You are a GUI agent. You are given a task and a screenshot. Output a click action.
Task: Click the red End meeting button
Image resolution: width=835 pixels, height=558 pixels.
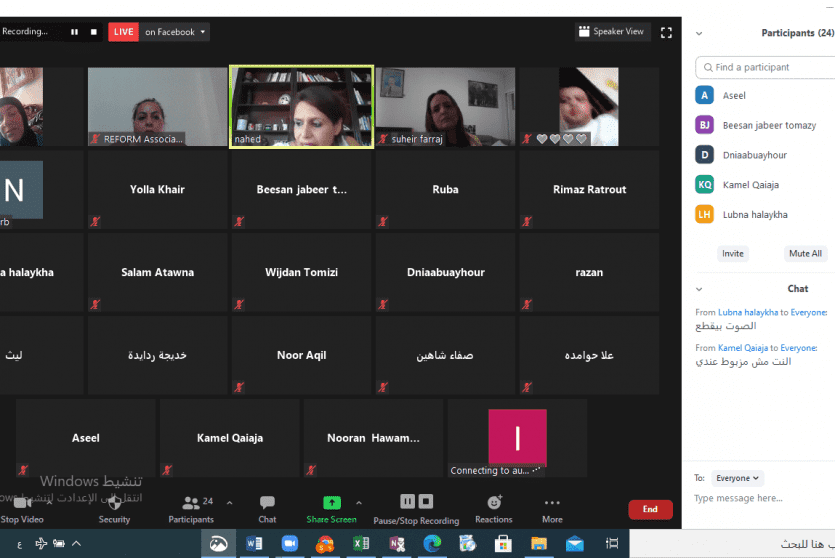pyautogui.click(x=650, y=509)
